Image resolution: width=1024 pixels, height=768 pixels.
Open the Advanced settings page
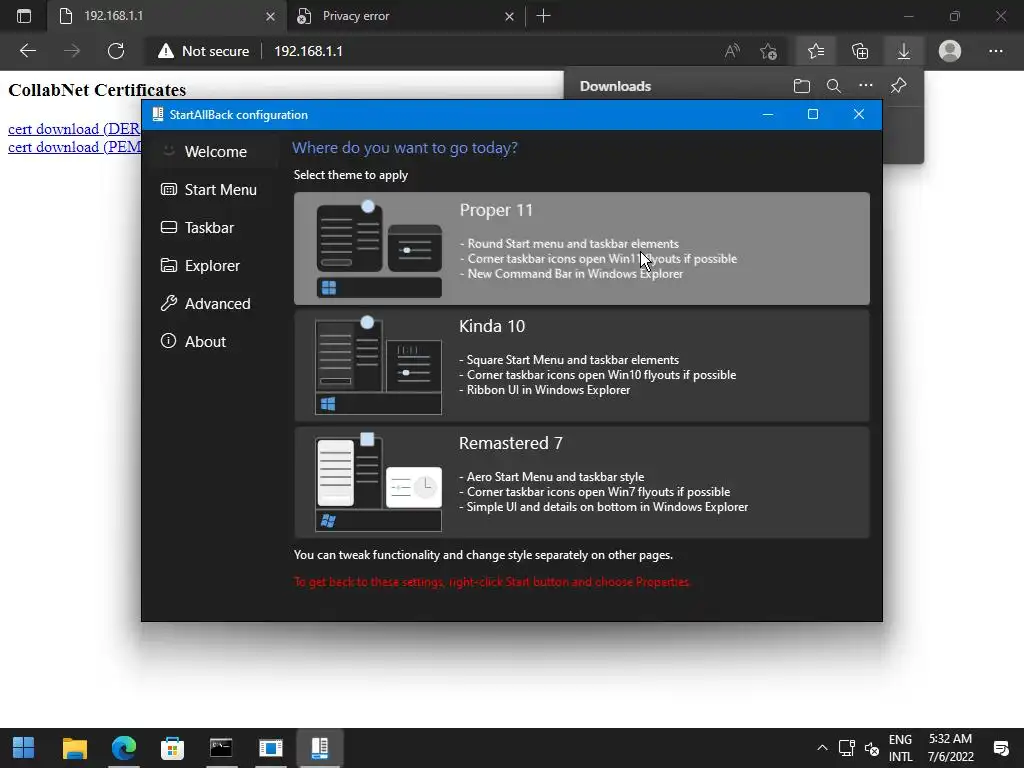pos(210,303)
